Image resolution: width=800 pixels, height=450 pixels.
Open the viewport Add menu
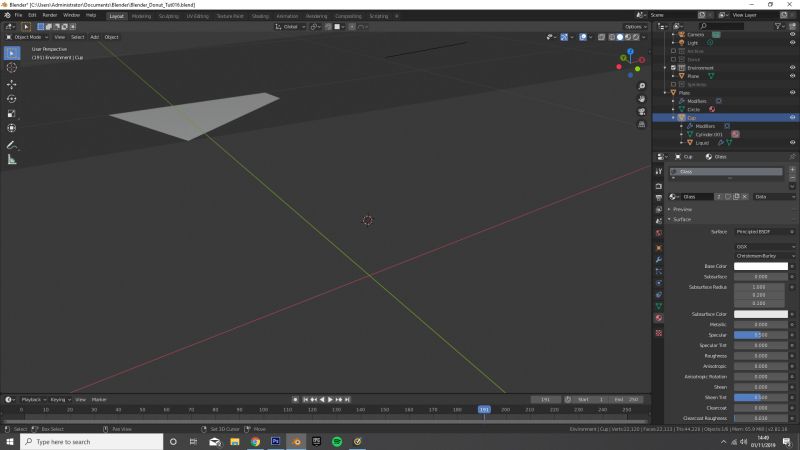[x=94, y=37]
